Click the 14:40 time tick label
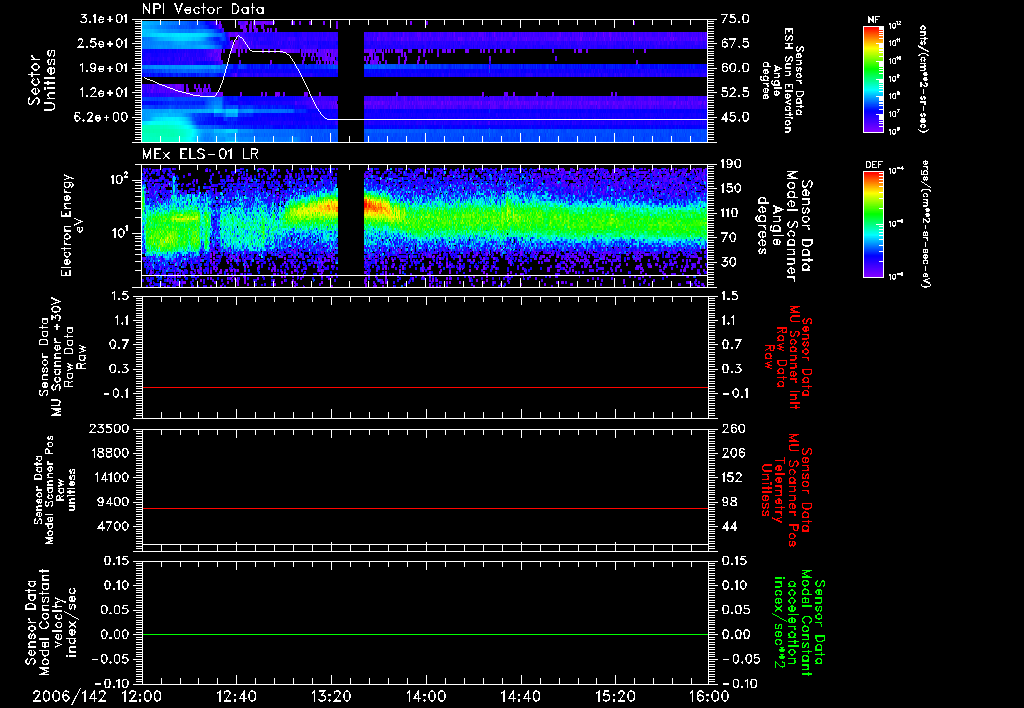Viewport: 1024px width, 708px height. (520, 696)
